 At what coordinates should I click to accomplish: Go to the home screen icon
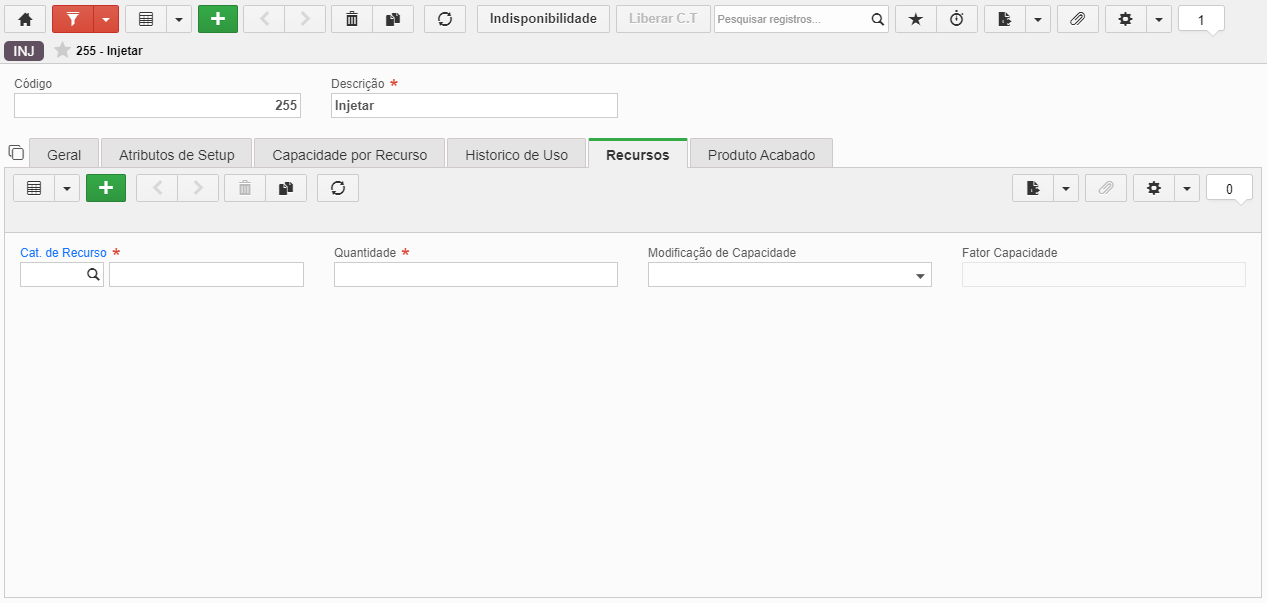(x=26, y=19)
